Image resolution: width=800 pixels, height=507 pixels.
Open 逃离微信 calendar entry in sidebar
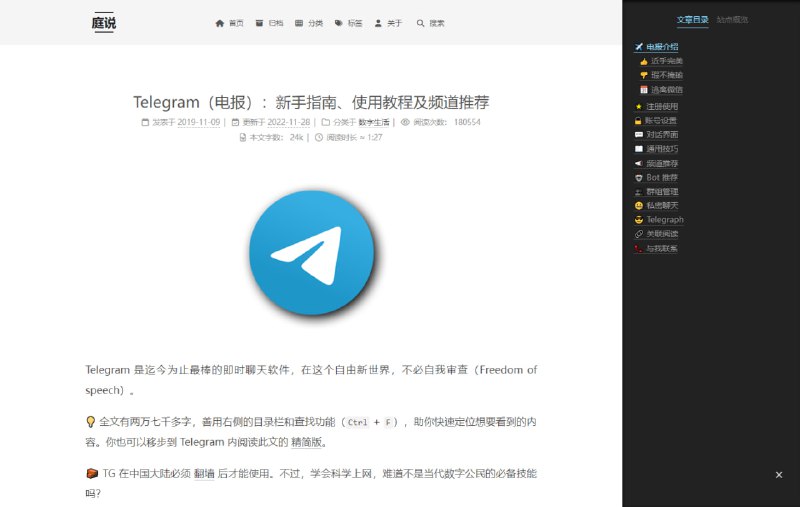(x=661, y=90)
